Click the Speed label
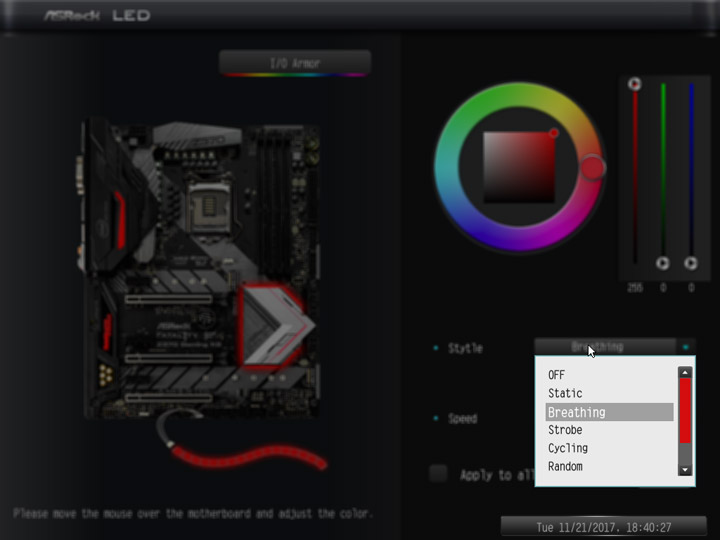Image resolution: width=720 pixels, height=540 pixels. pyautogui.click(x=462, y=418)
